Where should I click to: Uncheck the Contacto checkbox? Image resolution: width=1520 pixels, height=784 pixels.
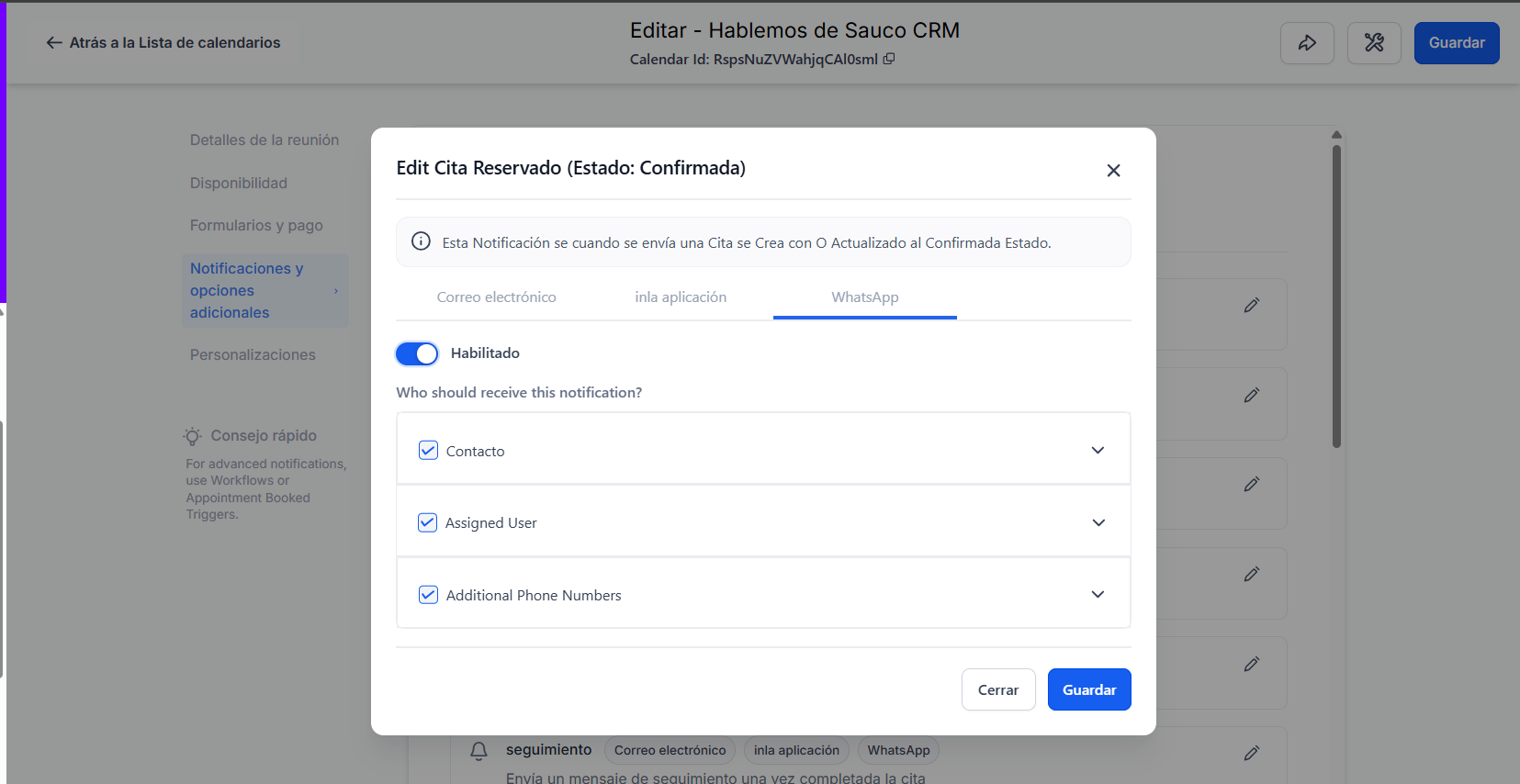[428, 451]
